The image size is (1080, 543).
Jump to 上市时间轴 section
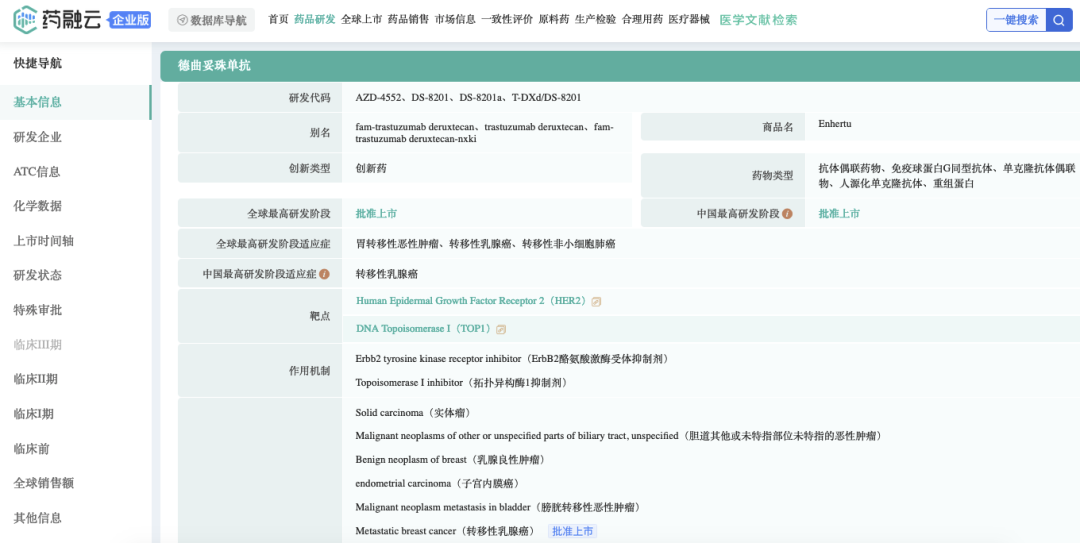point(43,241)
